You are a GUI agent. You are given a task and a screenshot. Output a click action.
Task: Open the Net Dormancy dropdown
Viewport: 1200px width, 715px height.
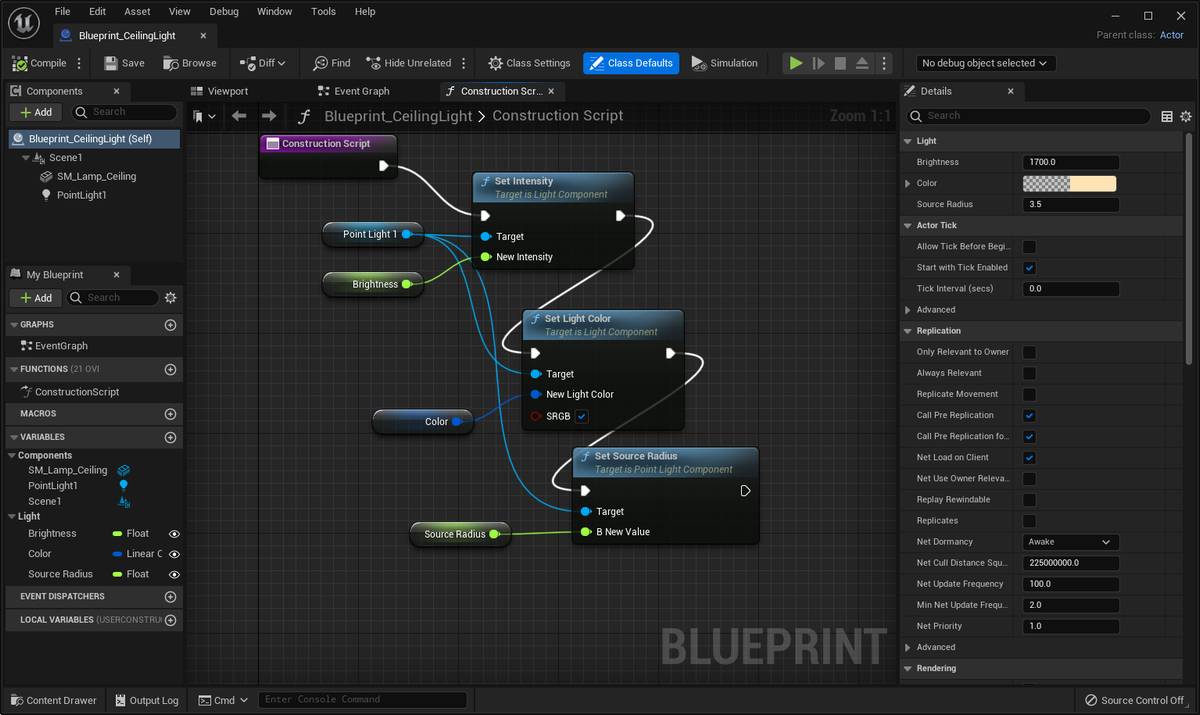(1070, 542)
